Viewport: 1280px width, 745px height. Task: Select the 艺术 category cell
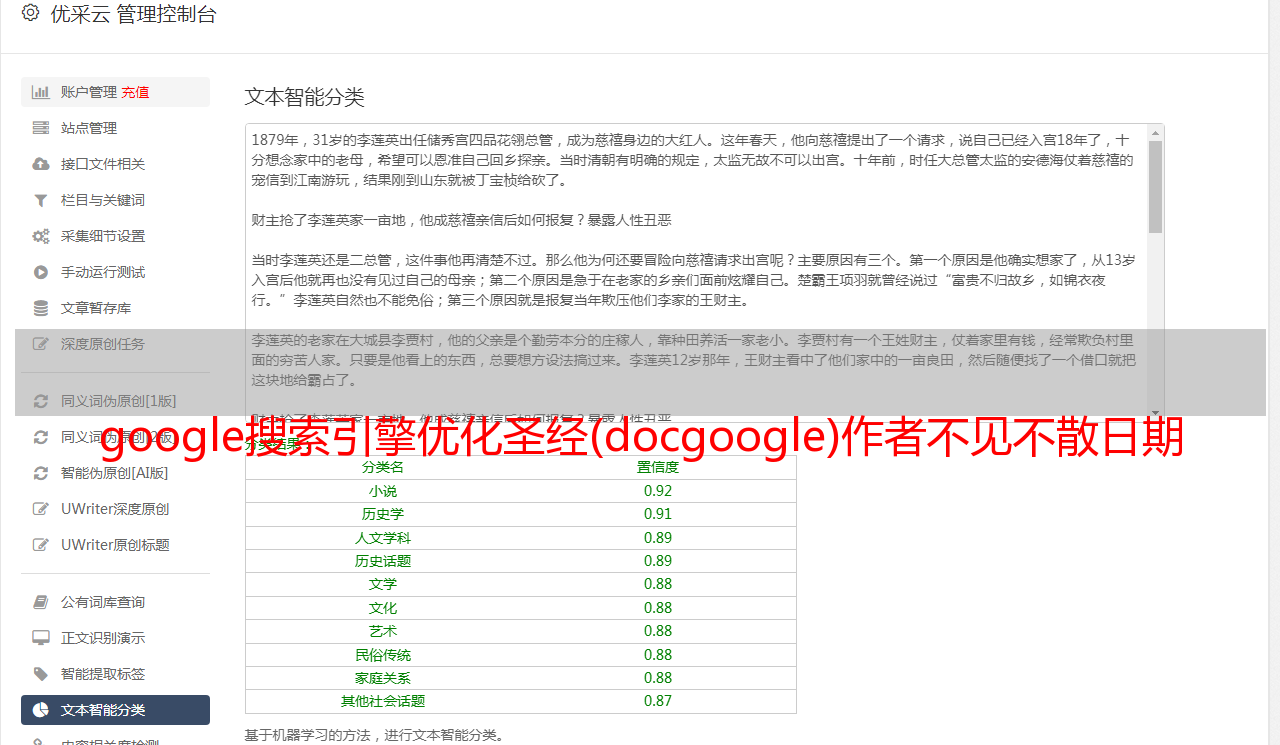pos(383,631)
